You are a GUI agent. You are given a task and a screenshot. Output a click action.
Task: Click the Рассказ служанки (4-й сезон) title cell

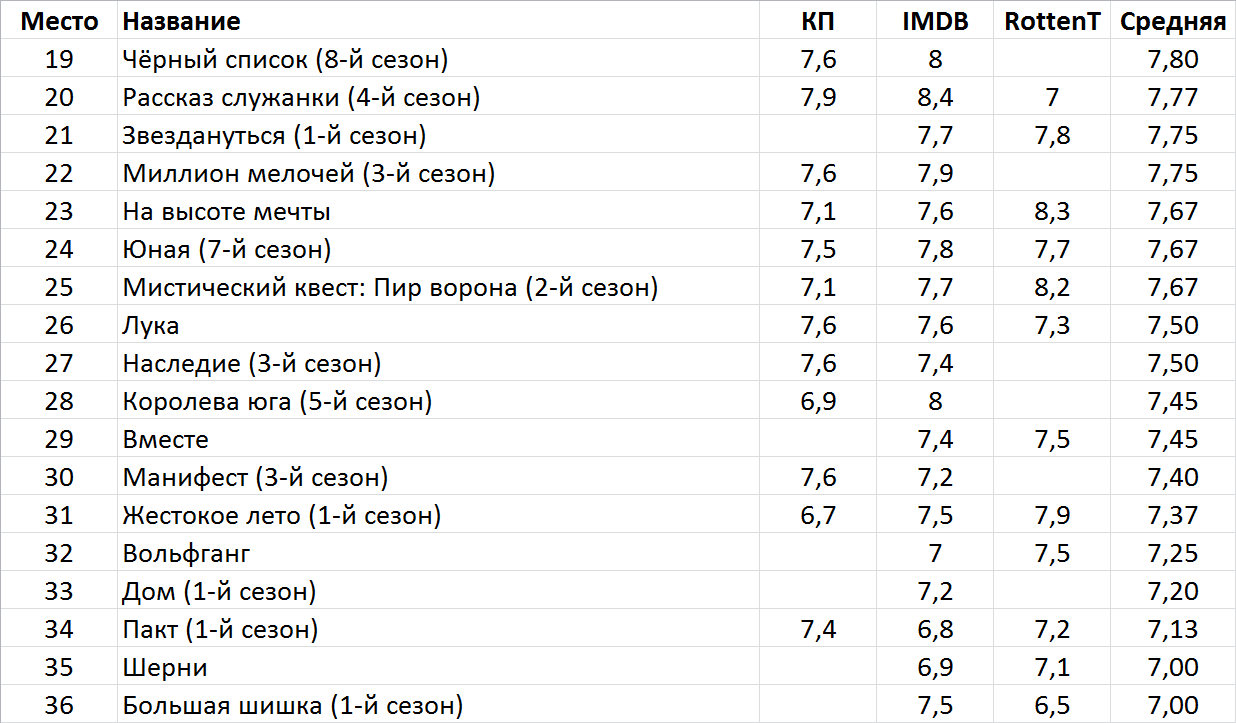pos(301,98)
